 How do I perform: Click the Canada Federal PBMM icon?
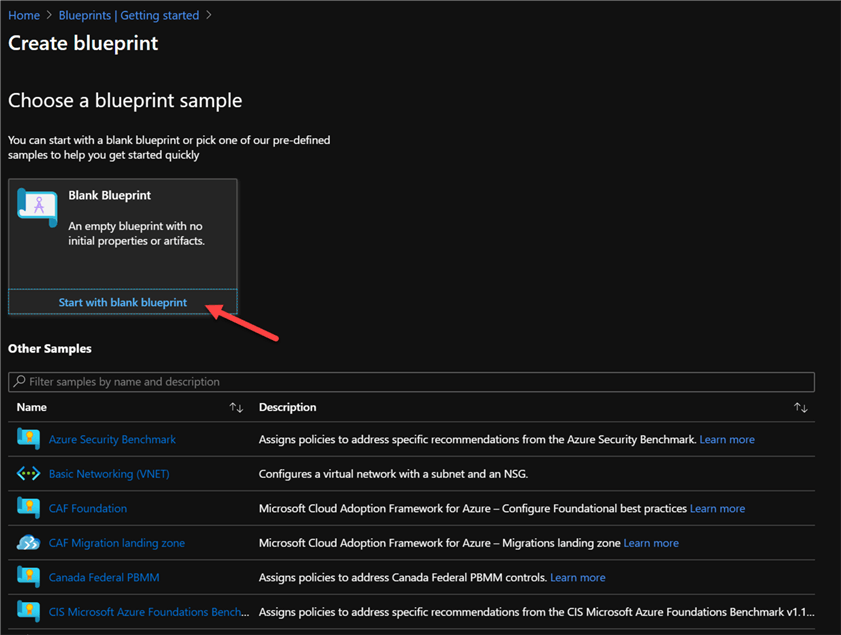28,577
